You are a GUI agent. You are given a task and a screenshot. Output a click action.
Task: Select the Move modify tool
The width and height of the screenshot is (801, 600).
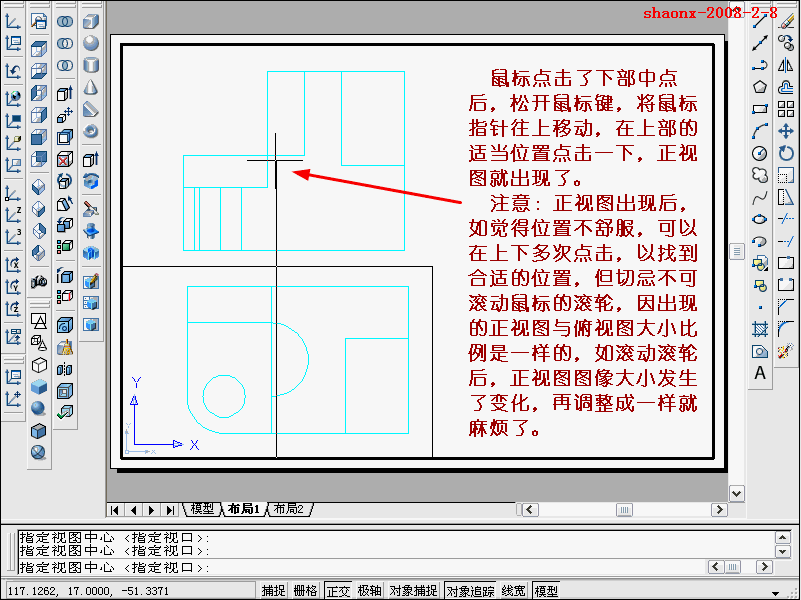point(786,131)
